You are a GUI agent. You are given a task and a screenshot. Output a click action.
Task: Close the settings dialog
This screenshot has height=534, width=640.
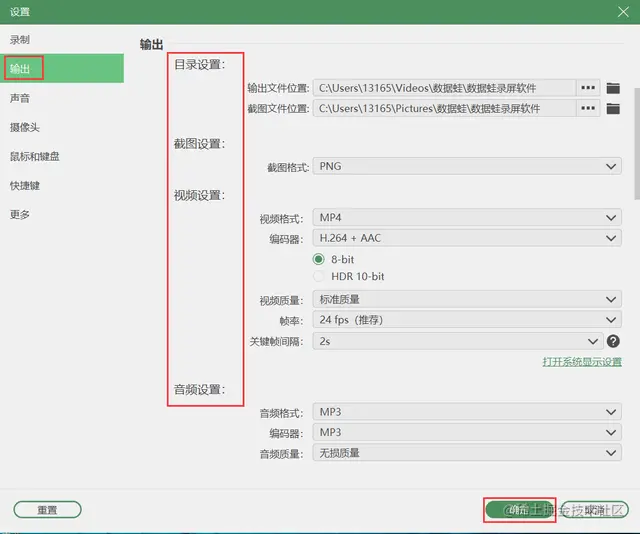[x=623, y=12]
